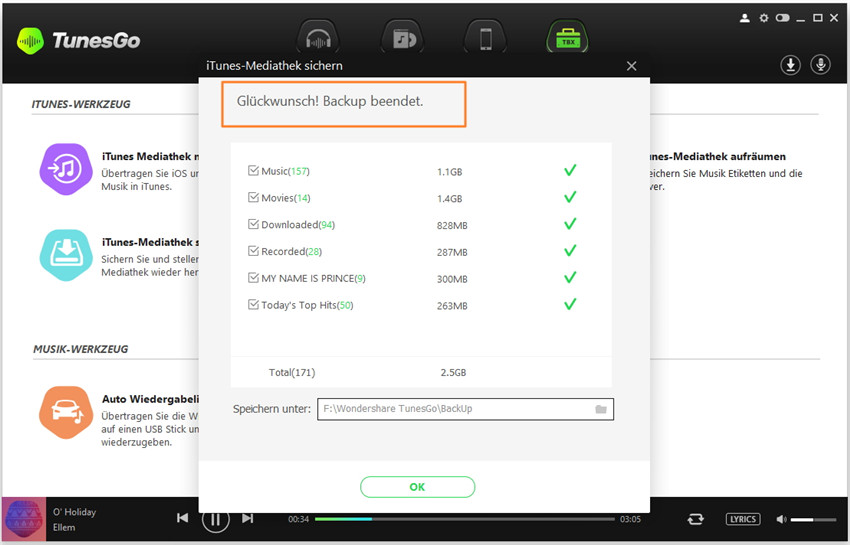Click the green checkmark for Recorded row
This screenshot has width=850, height=545.
click(570, 251)
